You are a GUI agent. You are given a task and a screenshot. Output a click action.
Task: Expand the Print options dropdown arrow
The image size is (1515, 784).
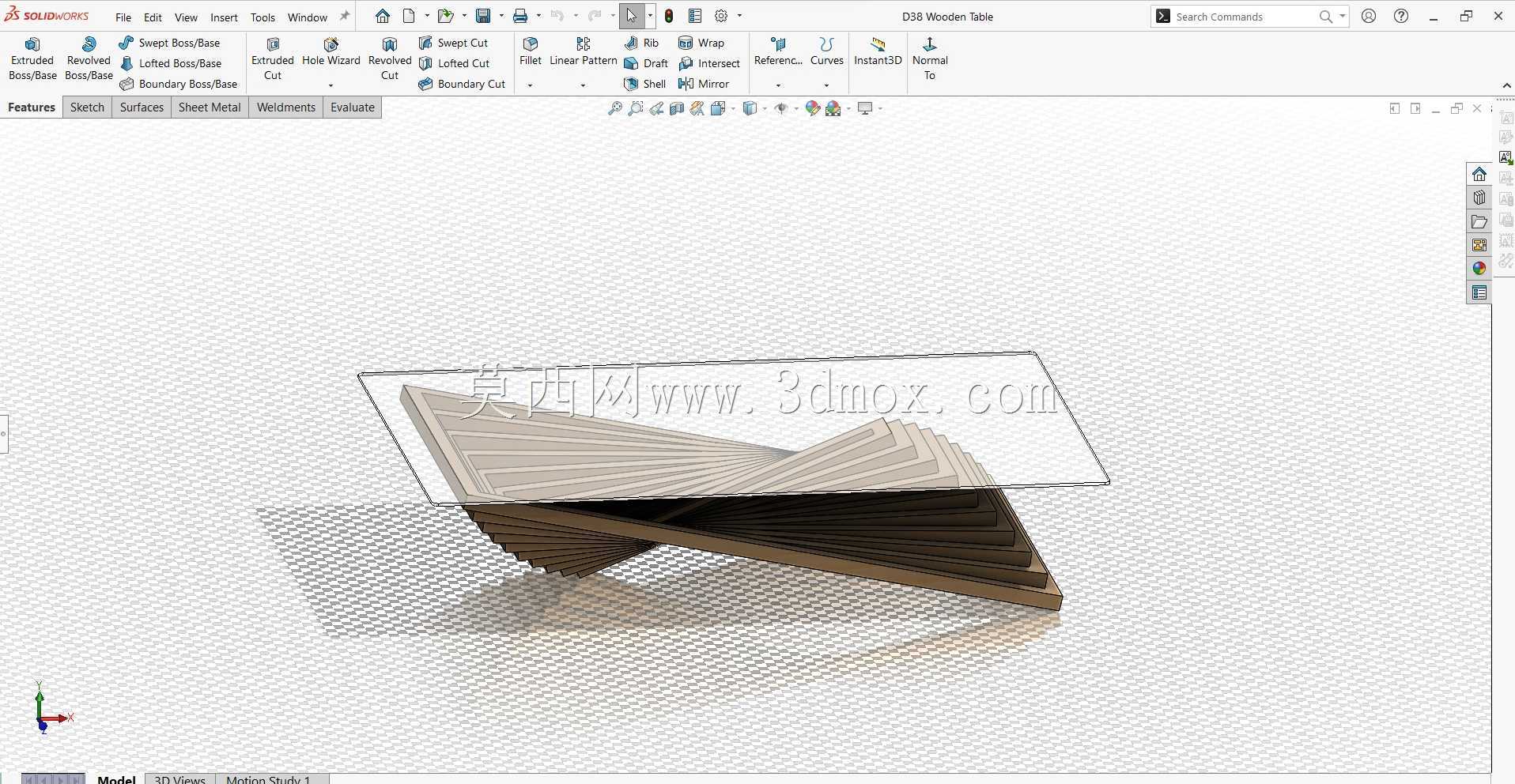tap(538, 16)
